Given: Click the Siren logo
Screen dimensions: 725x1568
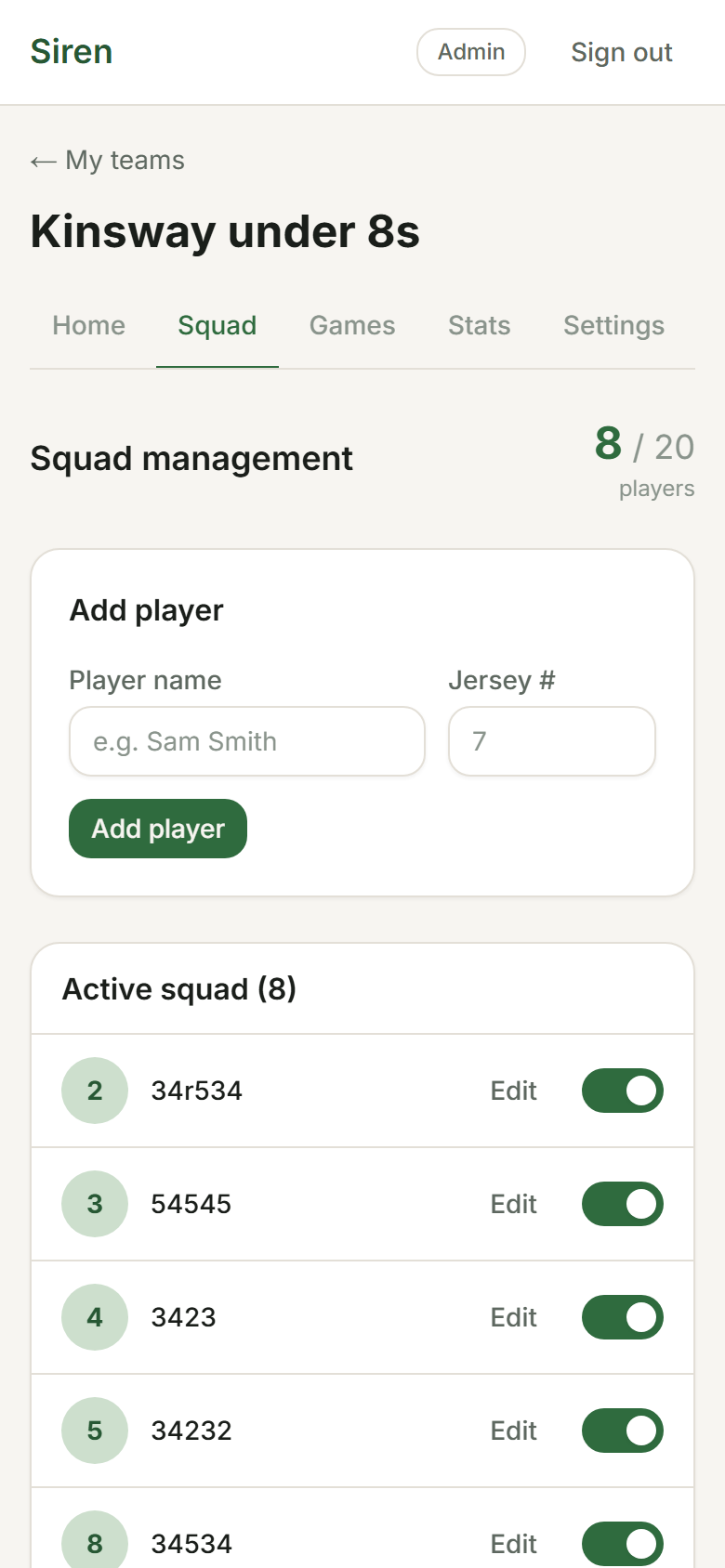Looking at the screenshot, I should click(72, 52).
